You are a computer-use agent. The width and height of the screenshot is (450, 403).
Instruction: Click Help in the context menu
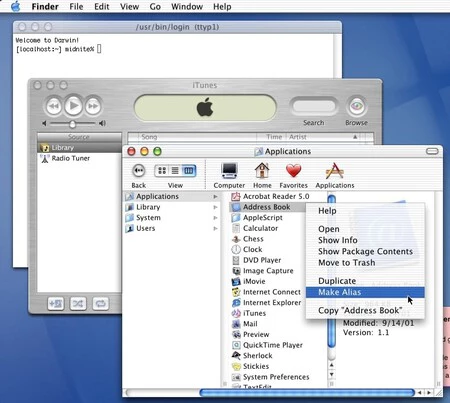pyautogui.click(x=365, y=211)
